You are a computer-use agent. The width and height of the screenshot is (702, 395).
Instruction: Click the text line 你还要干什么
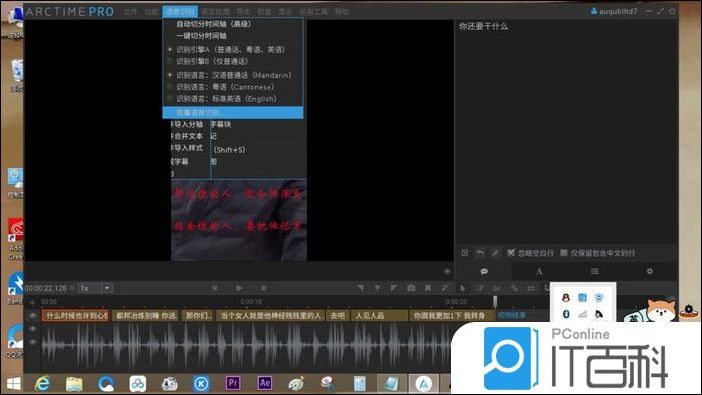pos(483,26)
